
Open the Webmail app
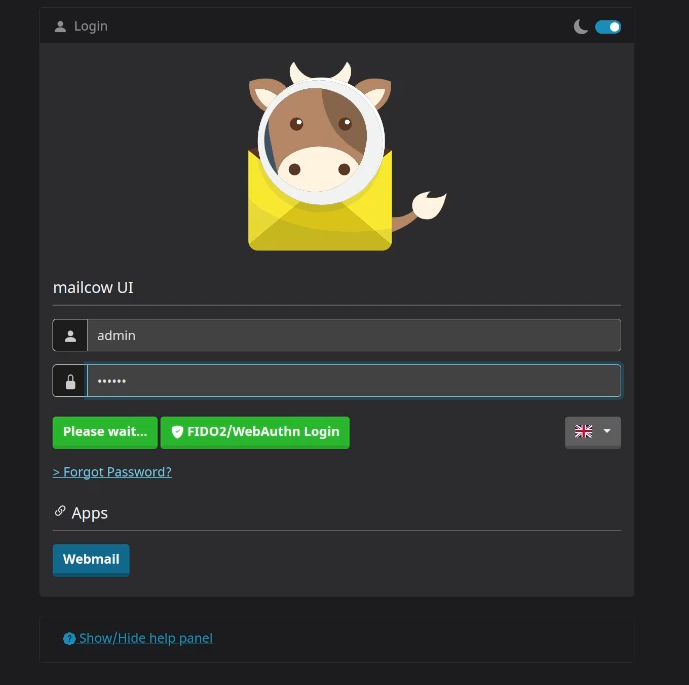click(x=91, y=560)
